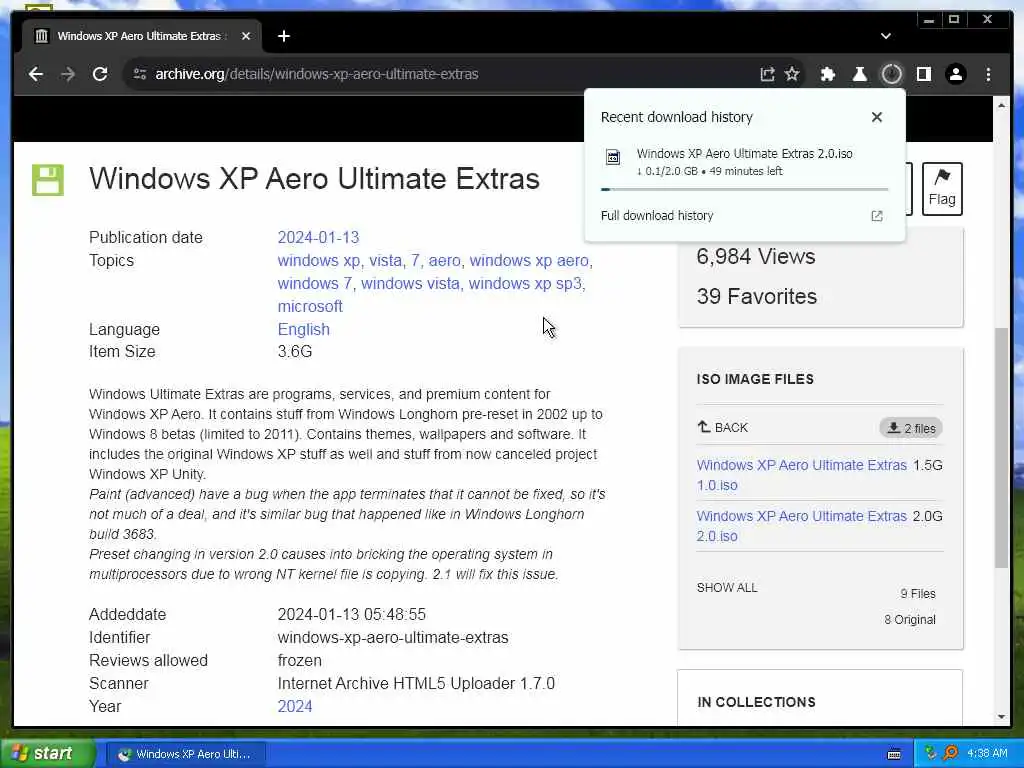Click the browser back arrow
This screenshot has width=1024, height=768.
click(36, 74)
